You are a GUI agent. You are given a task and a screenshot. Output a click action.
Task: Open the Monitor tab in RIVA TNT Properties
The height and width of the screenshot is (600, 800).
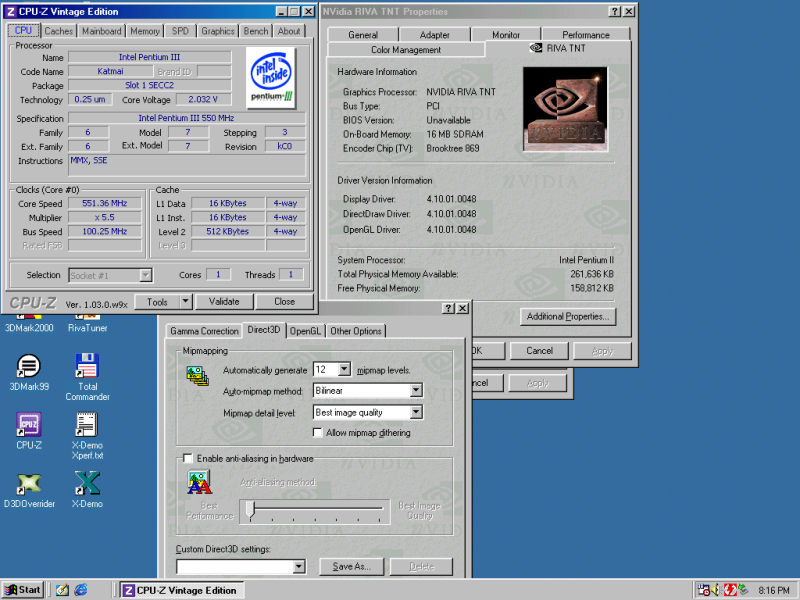506,35
